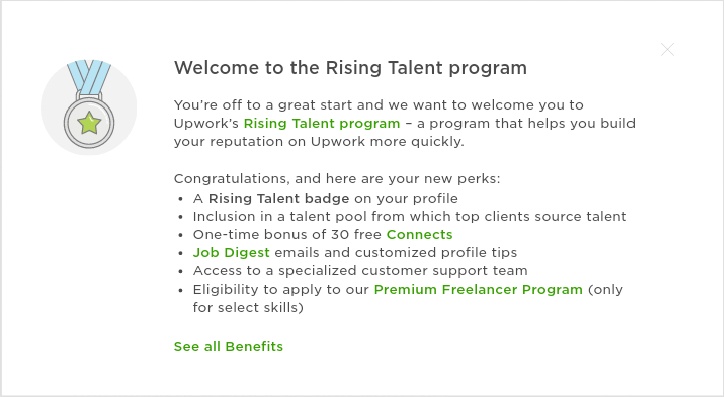Close the Rising Talent welcome dialog
The height and width of the screenshot is (397, 724).
click(x=667, y=49)
